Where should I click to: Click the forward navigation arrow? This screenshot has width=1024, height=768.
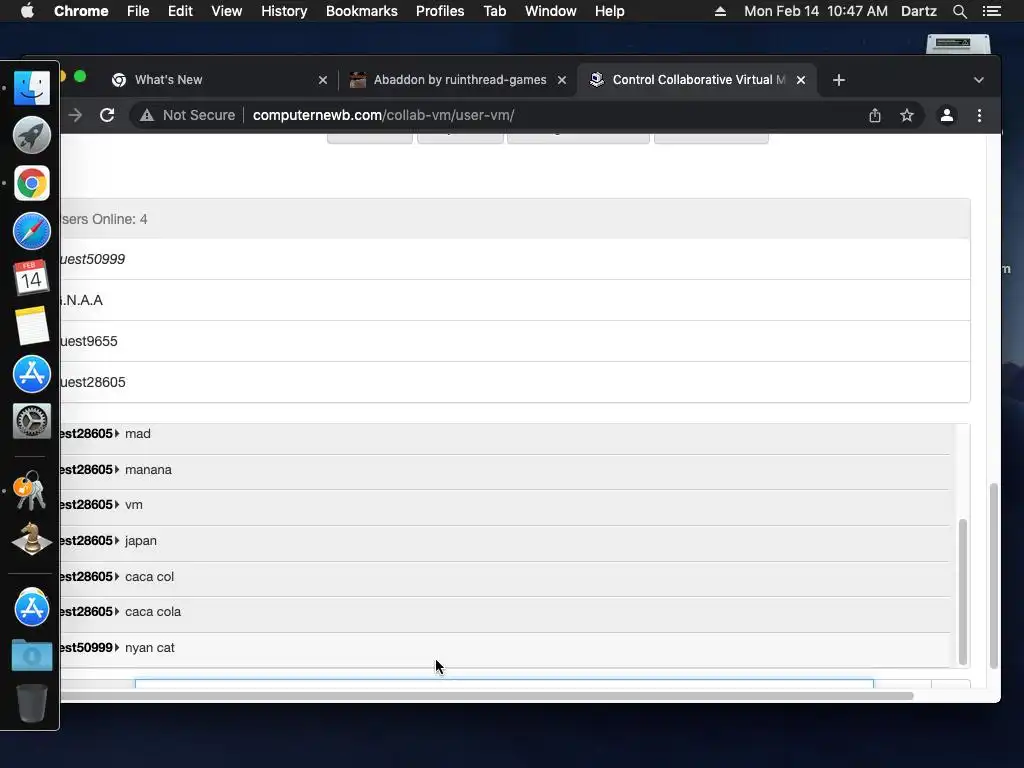pos(75,115)
